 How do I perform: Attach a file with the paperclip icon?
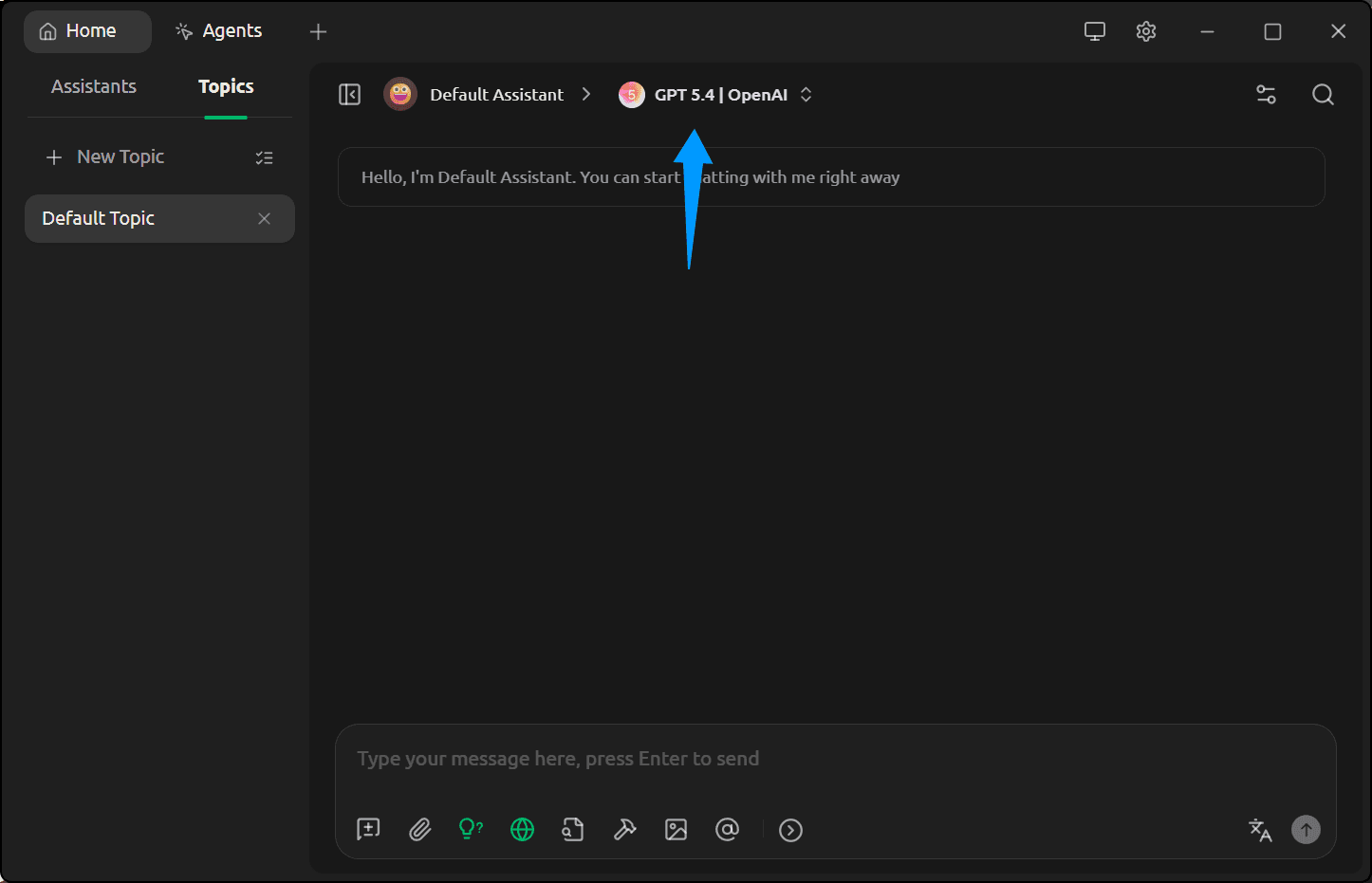click(419, 830)
